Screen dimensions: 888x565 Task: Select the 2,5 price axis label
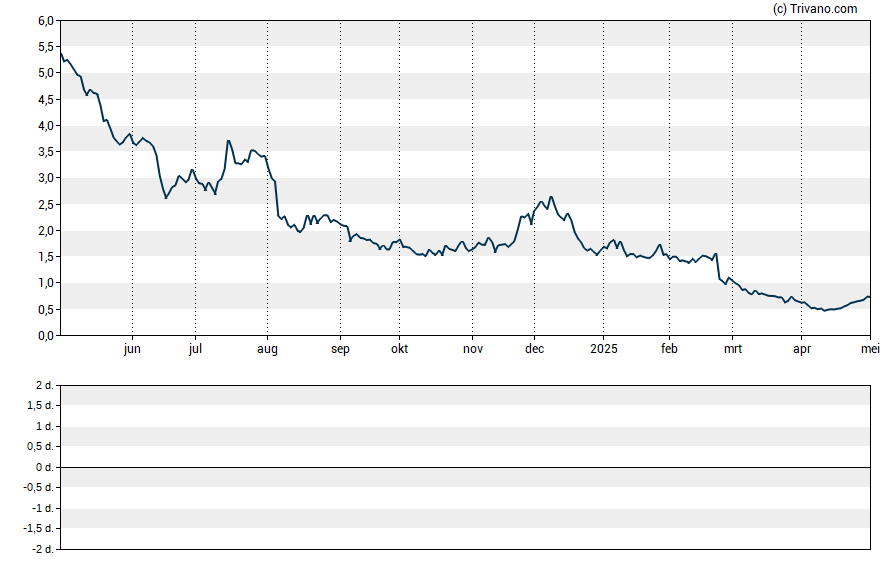(x=46, y=204)
